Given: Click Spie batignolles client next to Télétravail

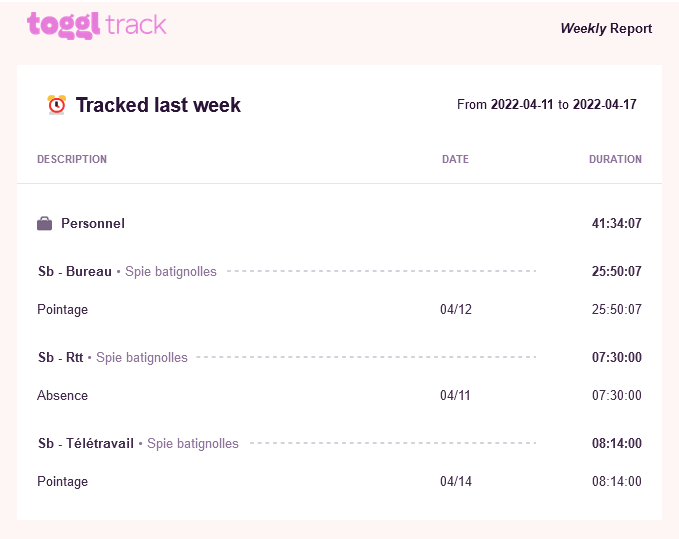Looking at the screenshot, I should [x=193, y=443].
